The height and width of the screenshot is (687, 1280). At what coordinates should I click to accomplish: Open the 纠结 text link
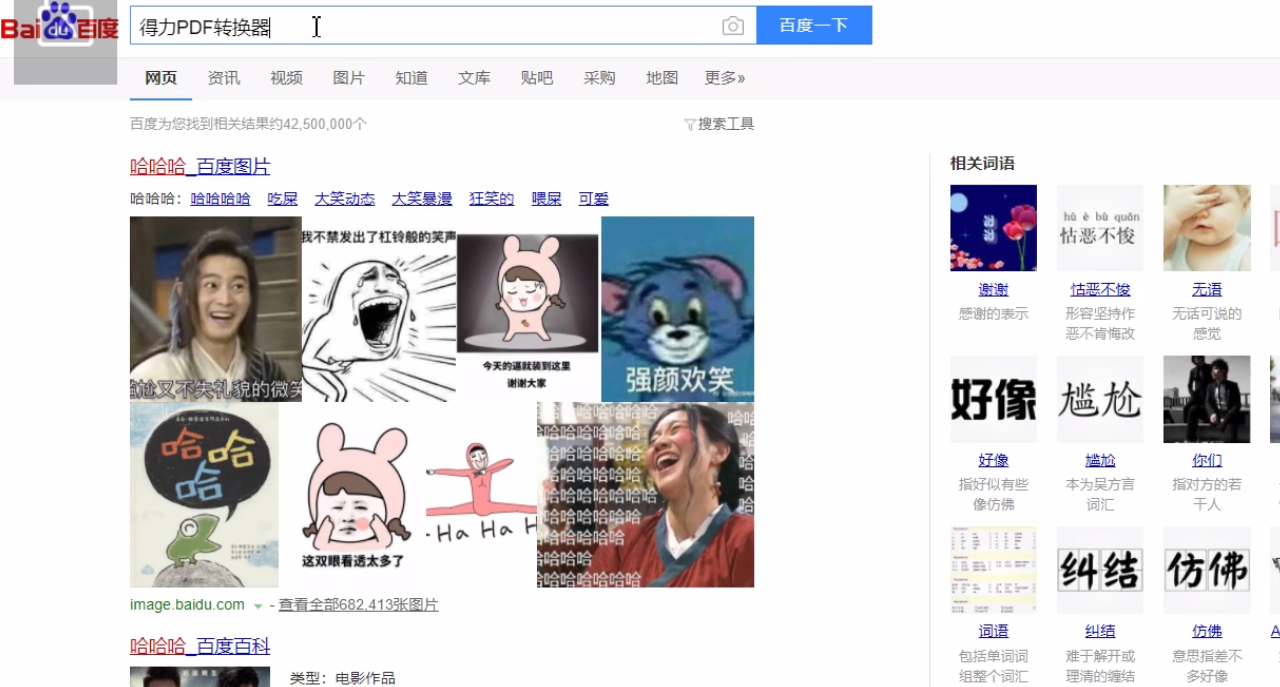point(1100,632)
